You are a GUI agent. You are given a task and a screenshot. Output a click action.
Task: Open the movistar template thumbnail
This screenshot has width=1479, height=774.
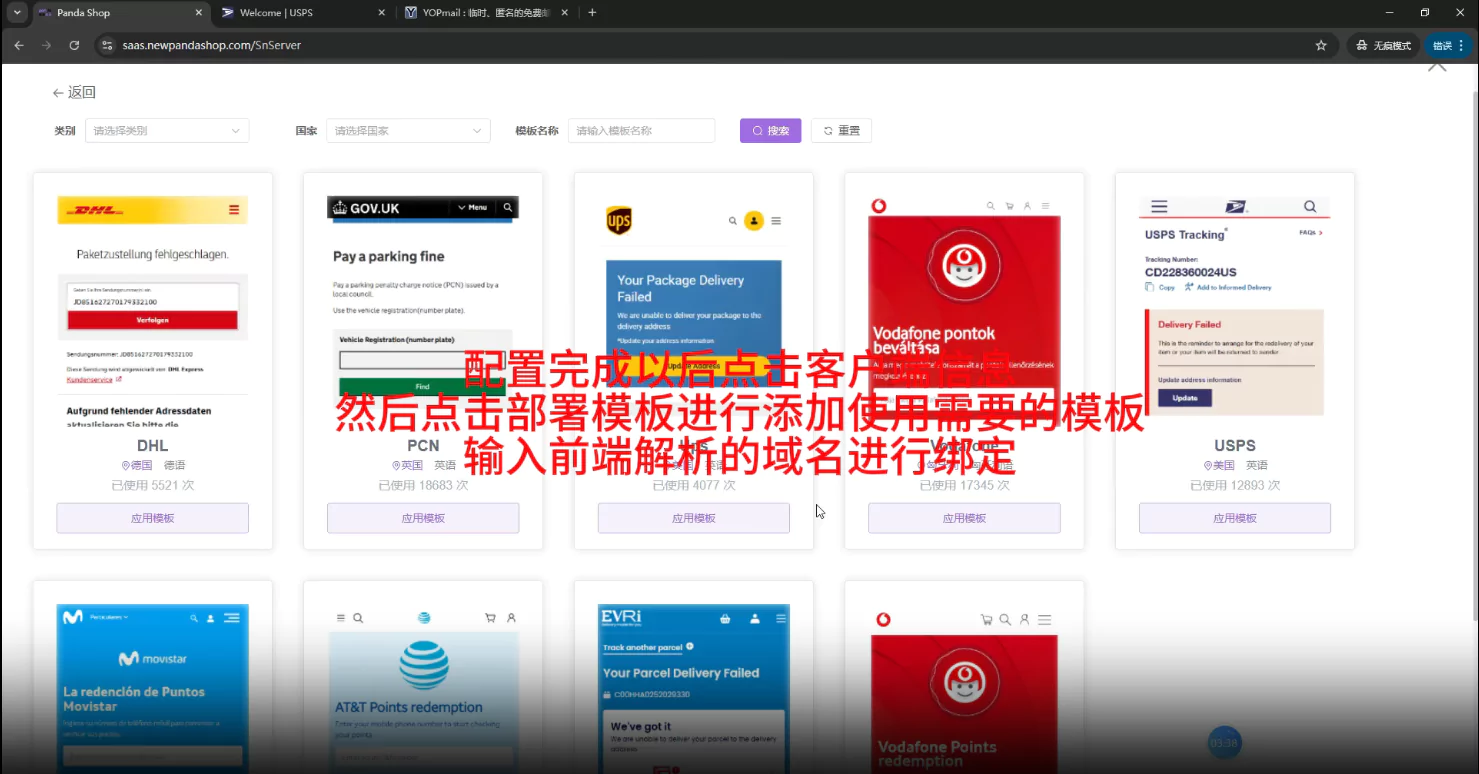[x=153, y=688]
